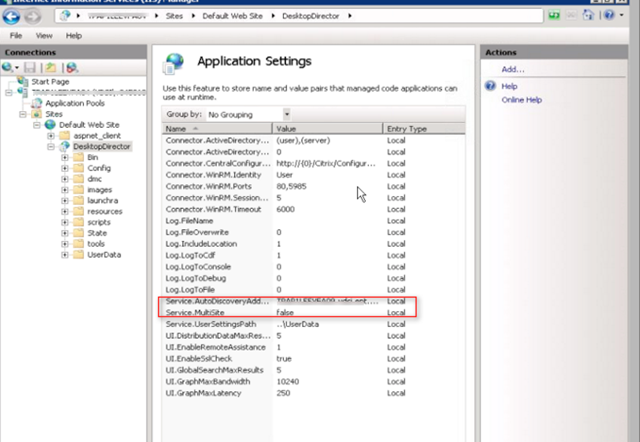Viewport: 640px width, 442px height.
Task: Collapse the DesktopDirector node expander
Action: pos(51,147)
